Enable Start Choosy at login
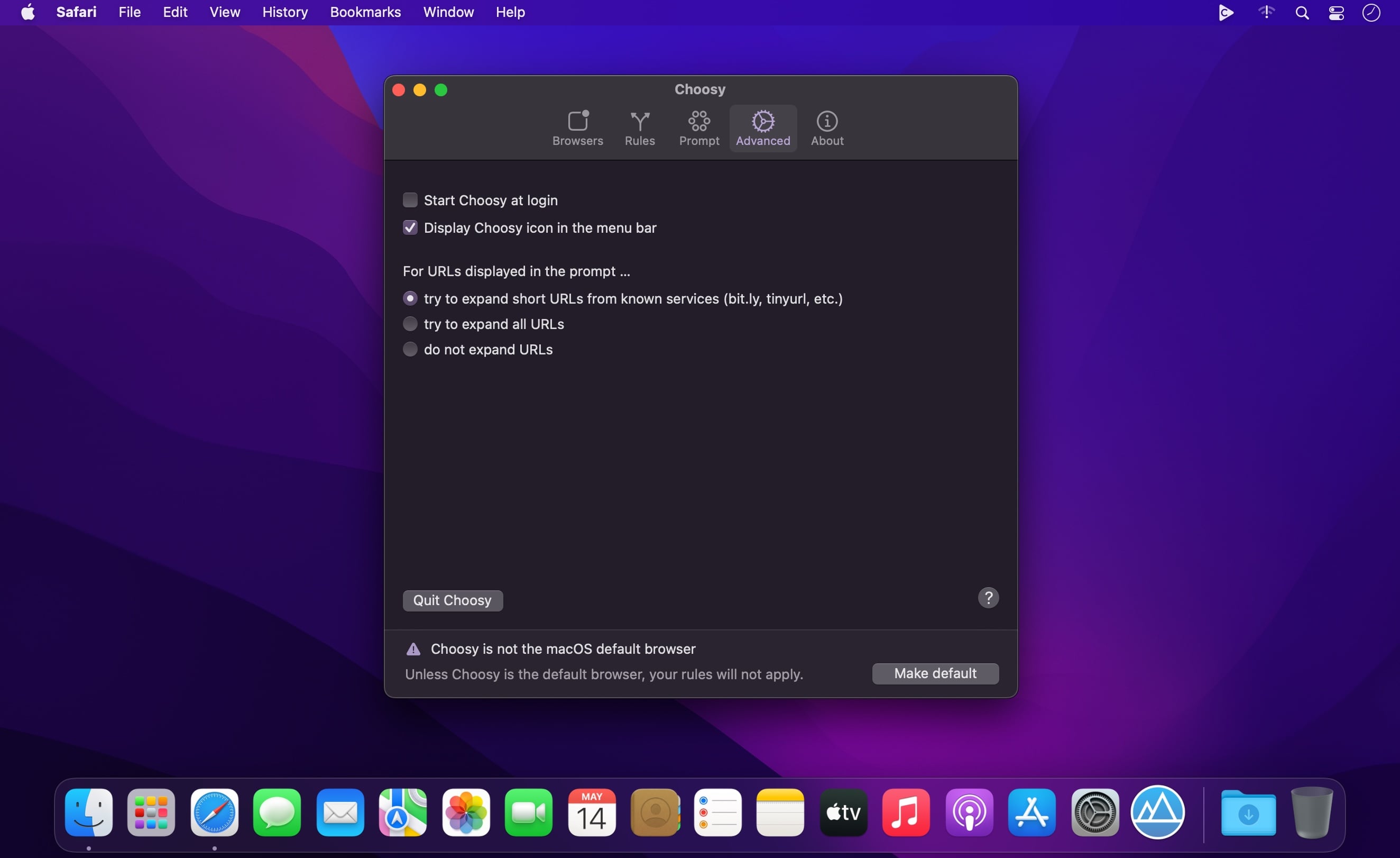The width and height of the screenshot is (1400, 858). 410,200
